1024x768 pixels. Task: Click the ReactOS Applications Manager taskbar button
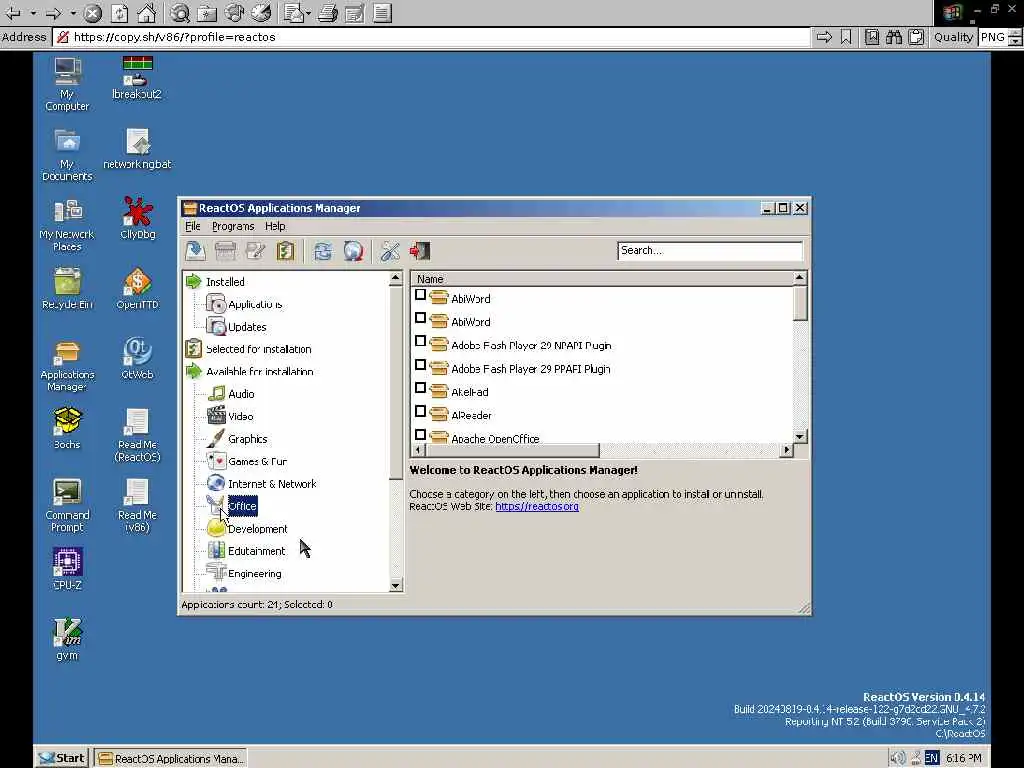pos(170,758)
